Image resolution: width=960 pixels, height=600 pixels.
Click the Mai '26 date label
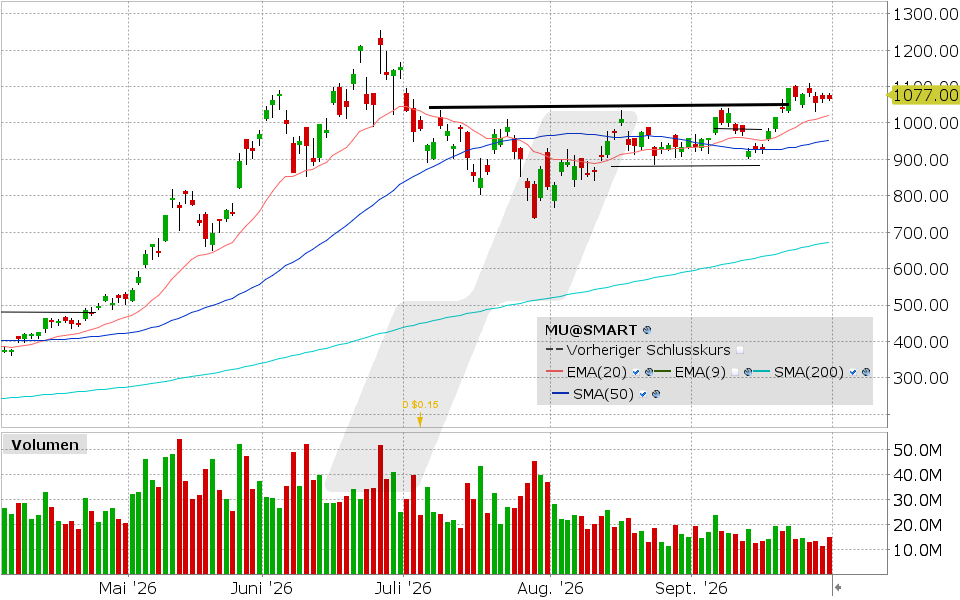[x=127, y=588]
